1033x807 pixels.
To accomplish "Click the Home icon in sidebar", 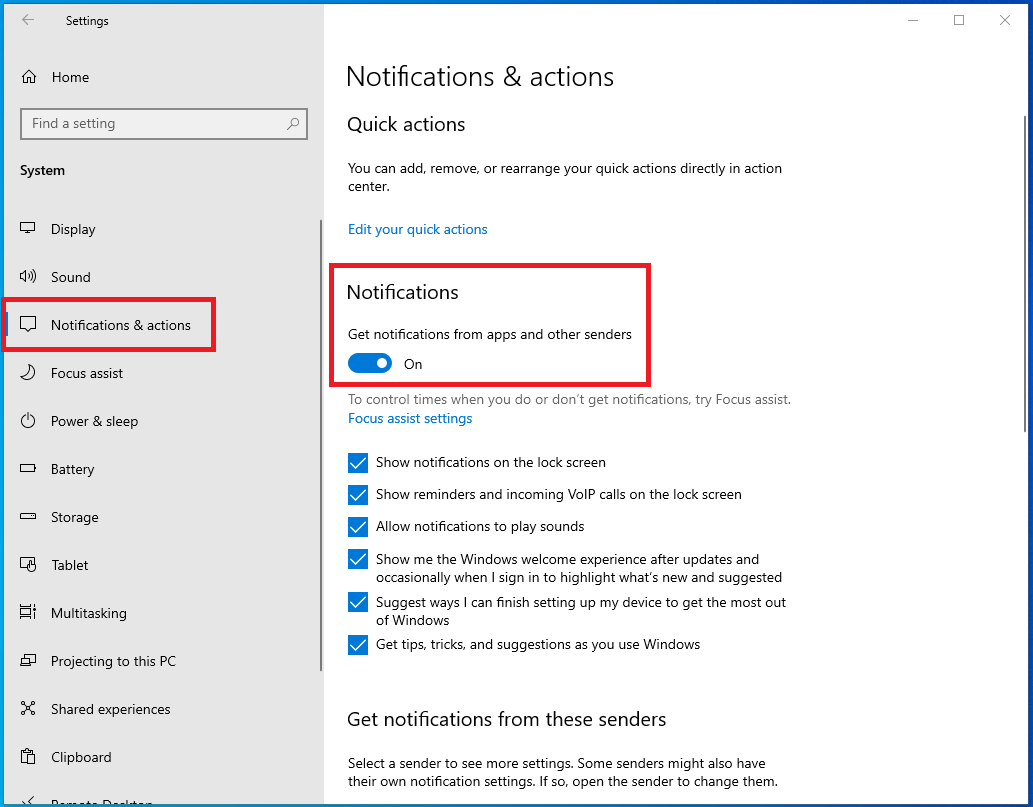I will point(29,77).
